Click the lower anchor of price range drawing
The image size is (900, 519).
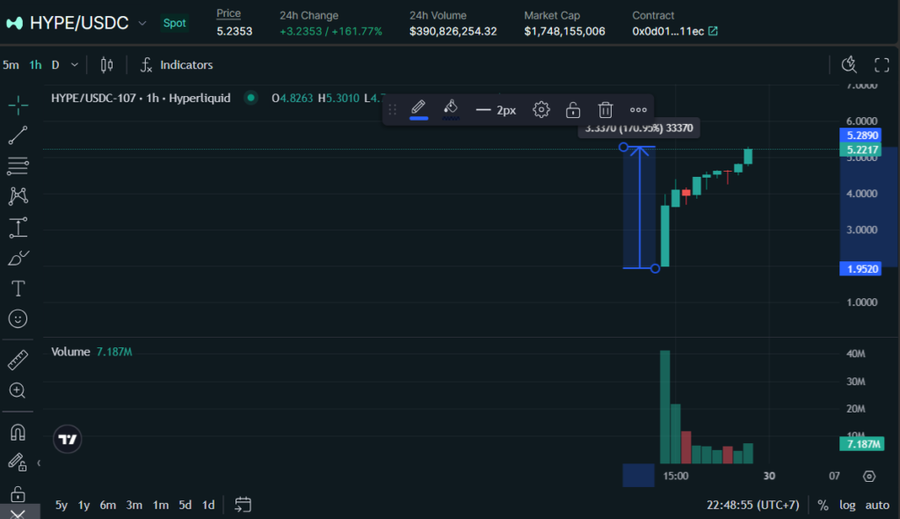pyautogui.click(x=655, y=268)
